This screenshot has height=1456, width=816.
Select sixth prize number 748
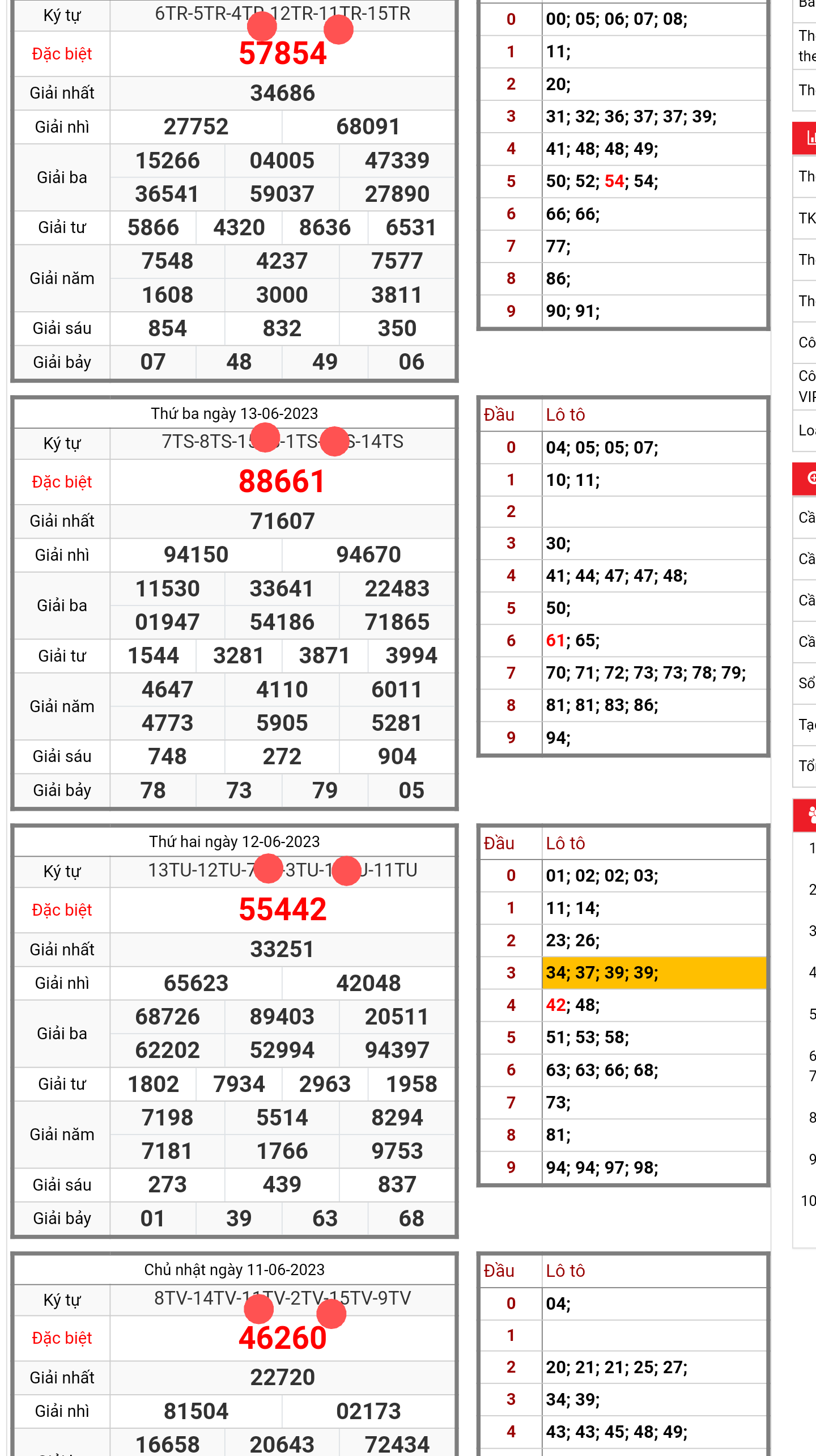(x=168, y=756)
